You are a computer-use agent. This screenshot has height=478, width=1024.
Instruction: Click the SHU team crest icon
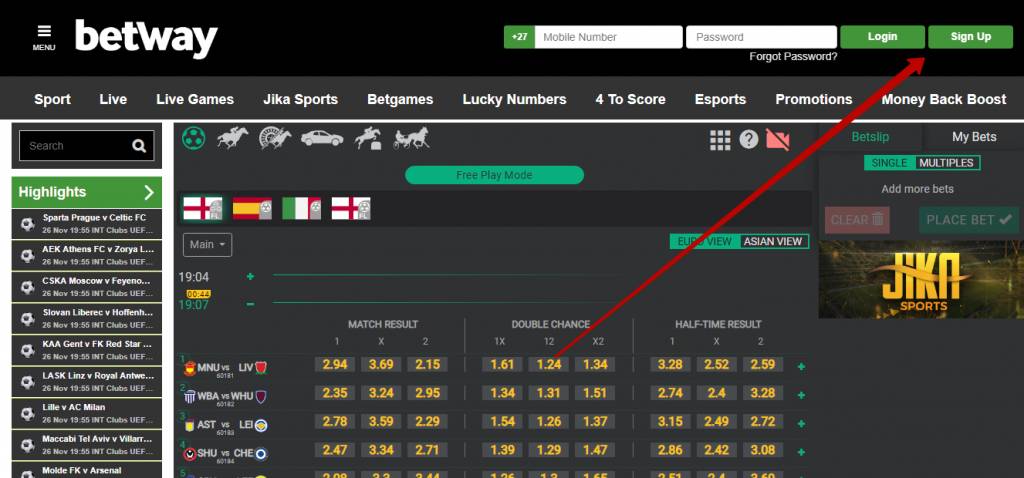[190, 453]
